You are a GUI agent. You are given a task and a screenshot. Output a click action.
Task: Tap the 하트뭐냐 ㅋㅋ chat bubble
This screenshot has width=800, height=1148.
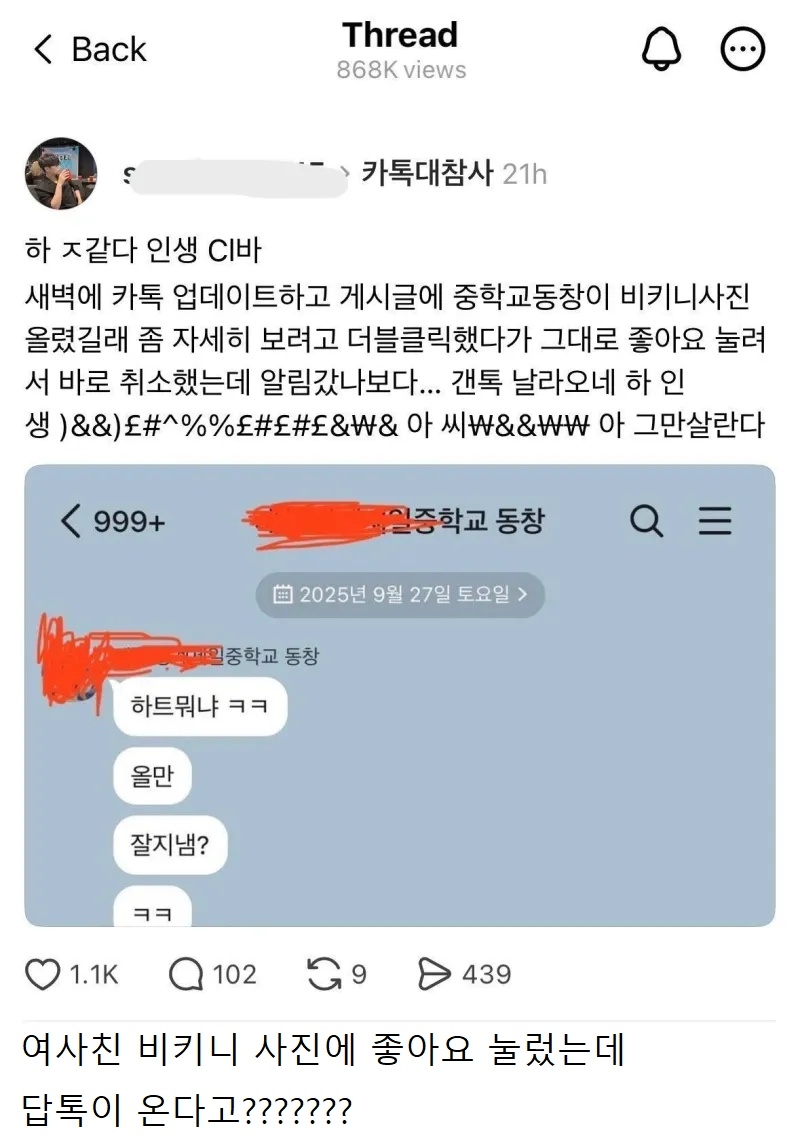200,706
